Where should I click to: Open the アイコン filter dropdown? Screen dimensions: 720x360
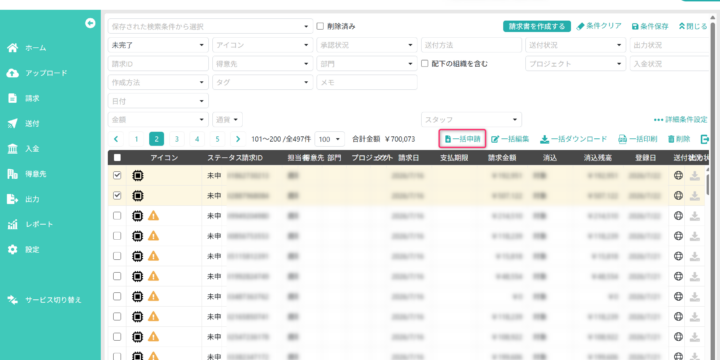point(263,45)
